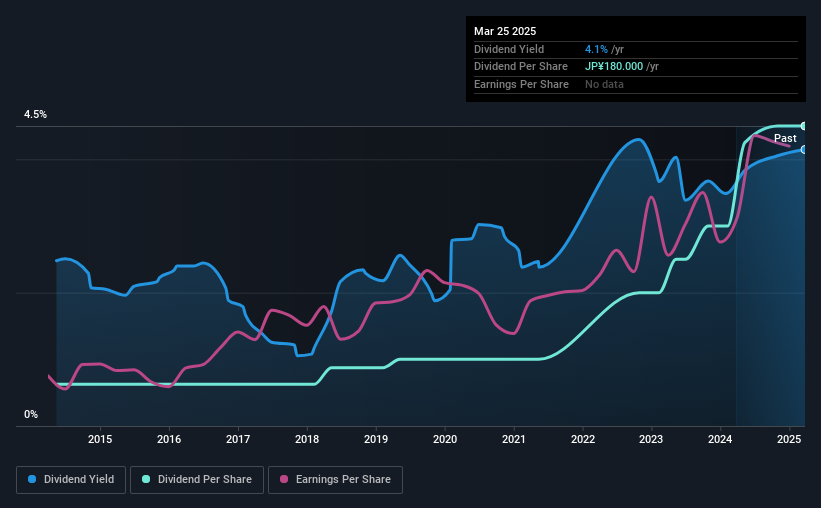The height and width of the screenshot is (508, 821).
Task: Click the 4.1% dividend yield value
Action: pyautogui.click(x=596, y=49)
